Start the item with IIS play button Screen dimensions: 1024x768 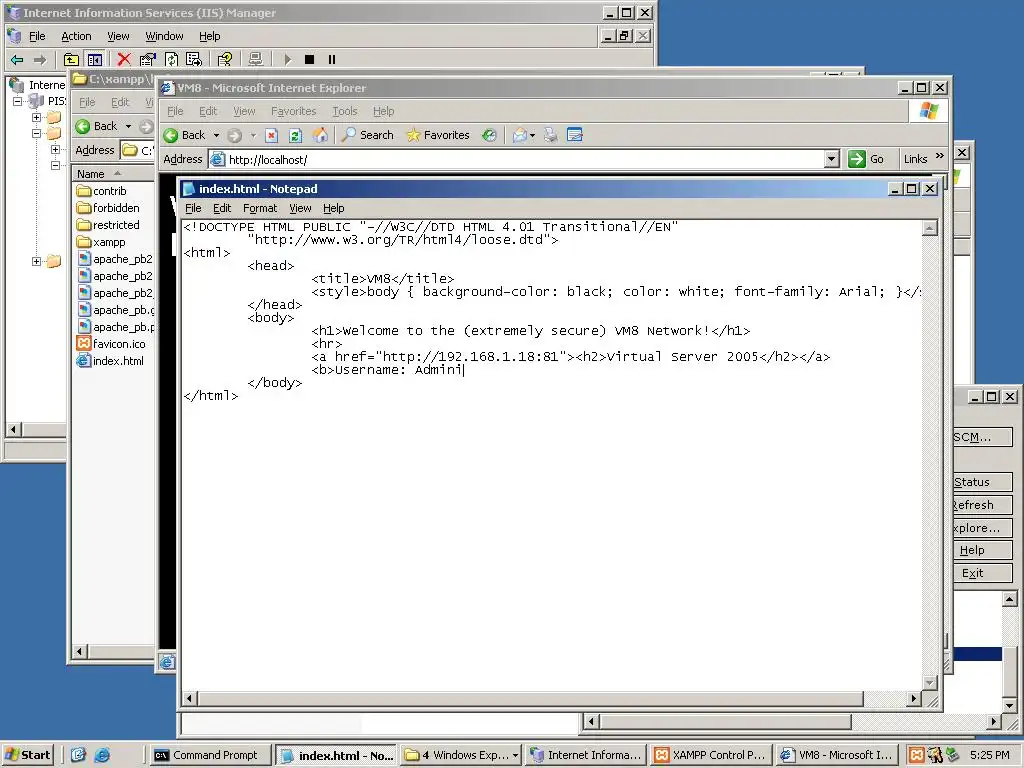pyautogui.click(x=287, y=59)
